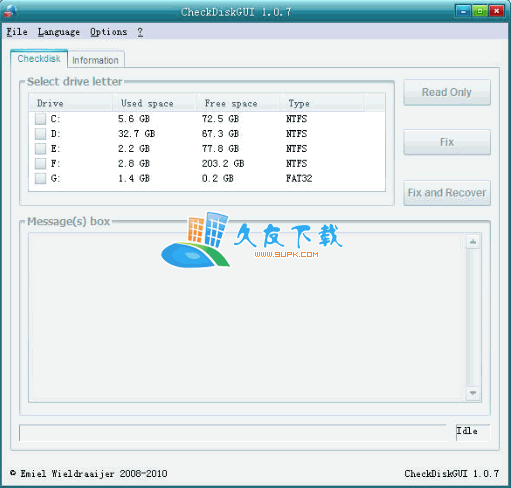The image size is (511, 488).
Task: Click the Emiel Wieldraaijer 2008-2010 copyright text
Action: pyautogui.click(x=89, y=474)
